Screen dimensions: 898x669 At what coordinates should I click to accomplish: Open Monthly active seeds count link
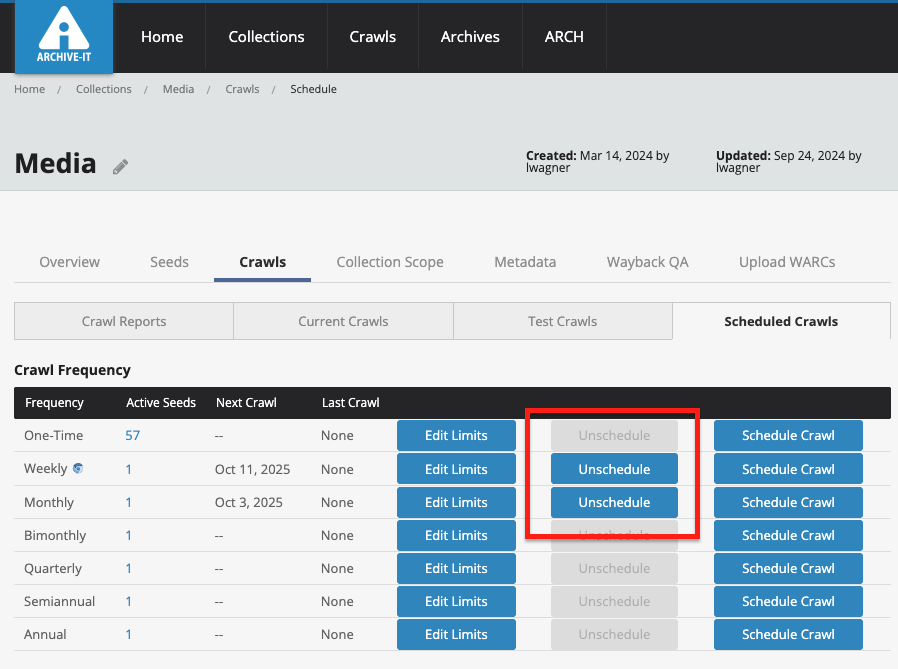128,503
